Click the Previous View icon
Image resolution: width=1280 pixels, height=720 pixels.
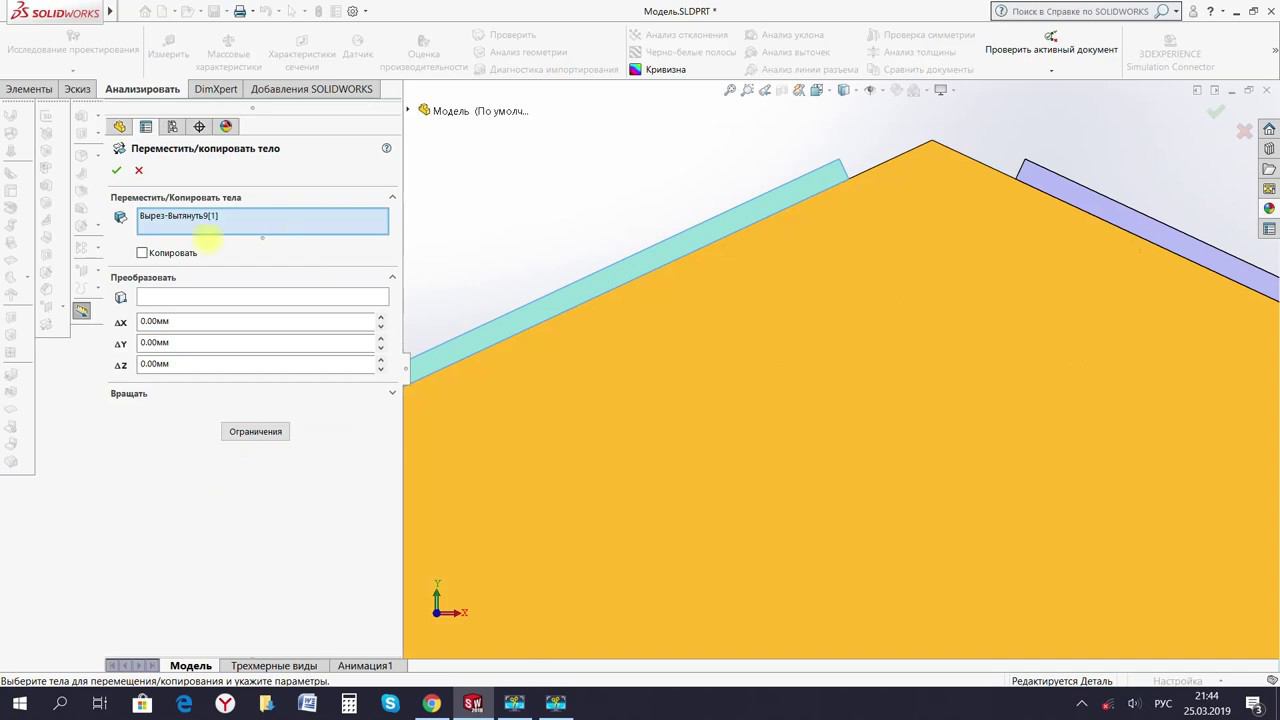coord(765,90)
